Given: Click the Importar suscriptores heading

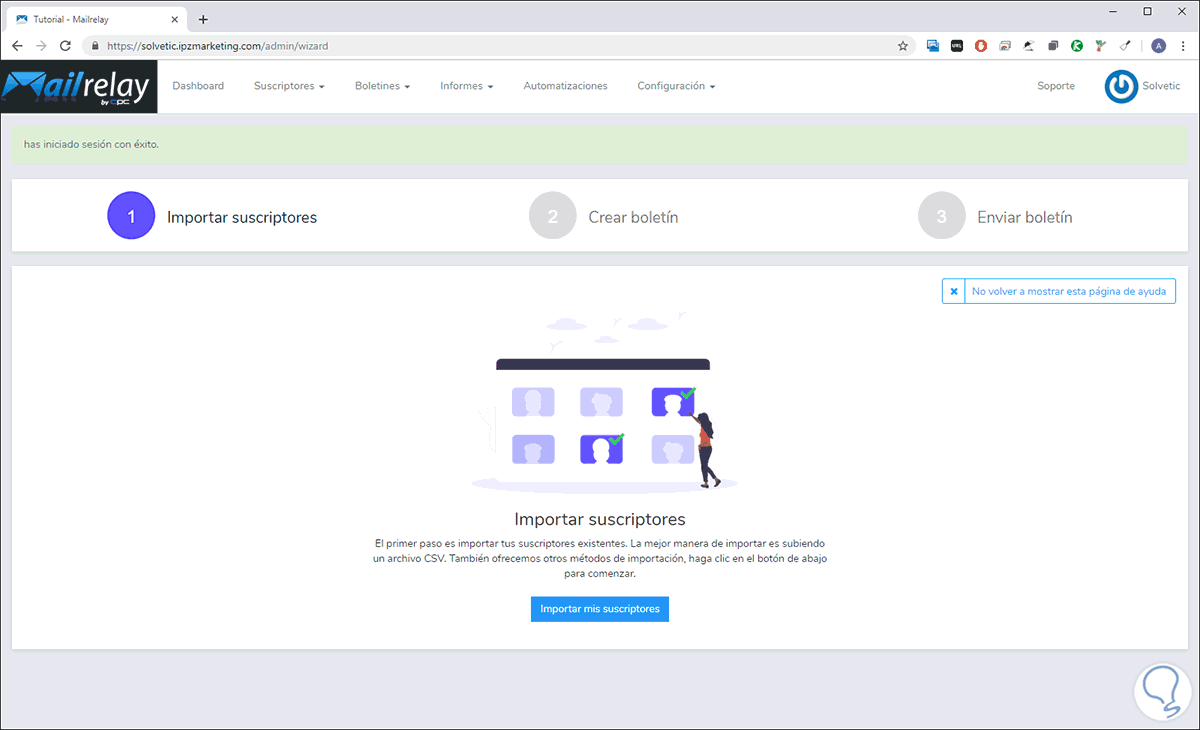Looking at the screenshot, I should coord(600,519).
